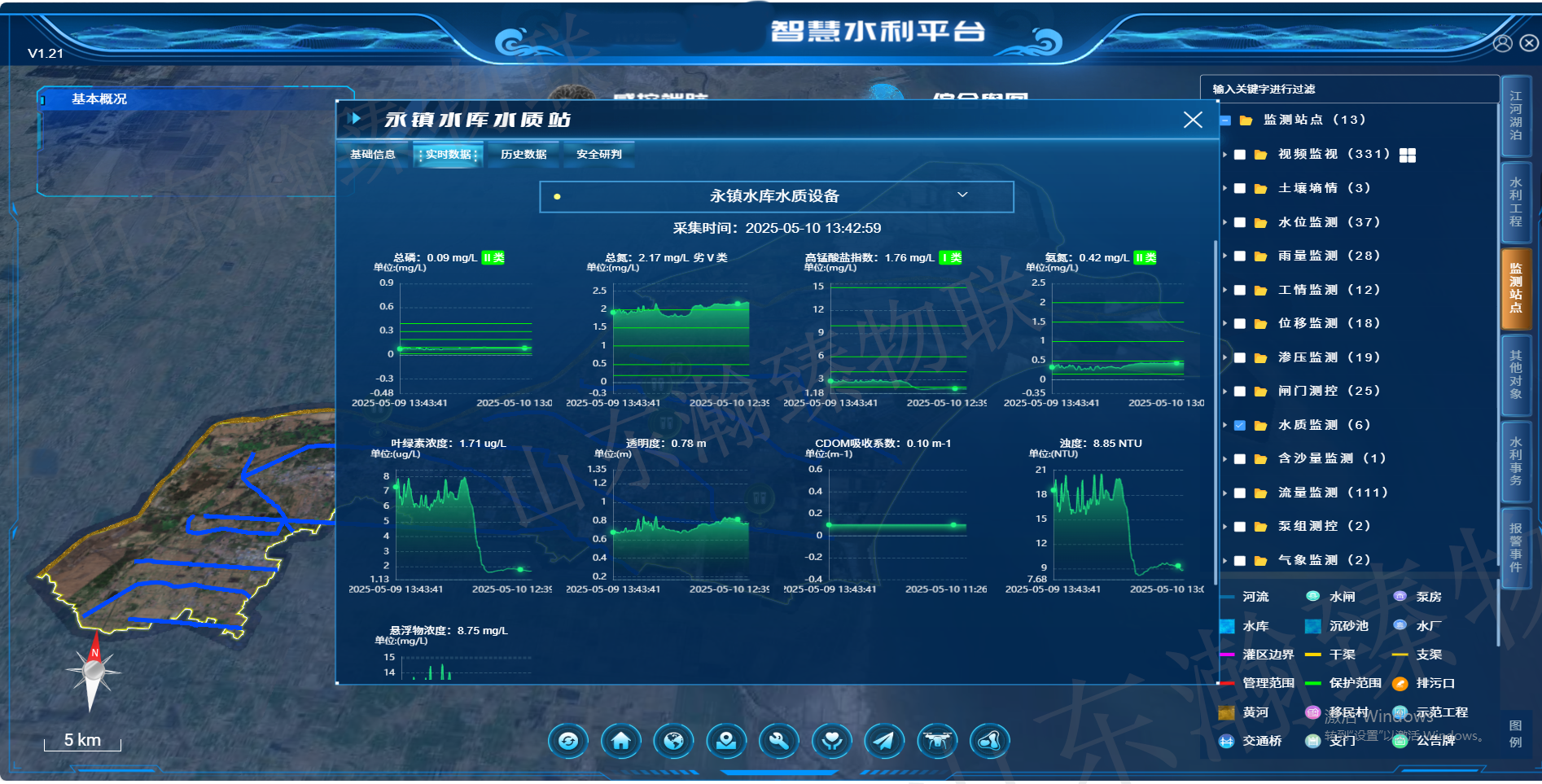Screen dimensions: 1542x784
Task: Open grid view icon beside 视频监视
Action: [x=1408, y=155]
